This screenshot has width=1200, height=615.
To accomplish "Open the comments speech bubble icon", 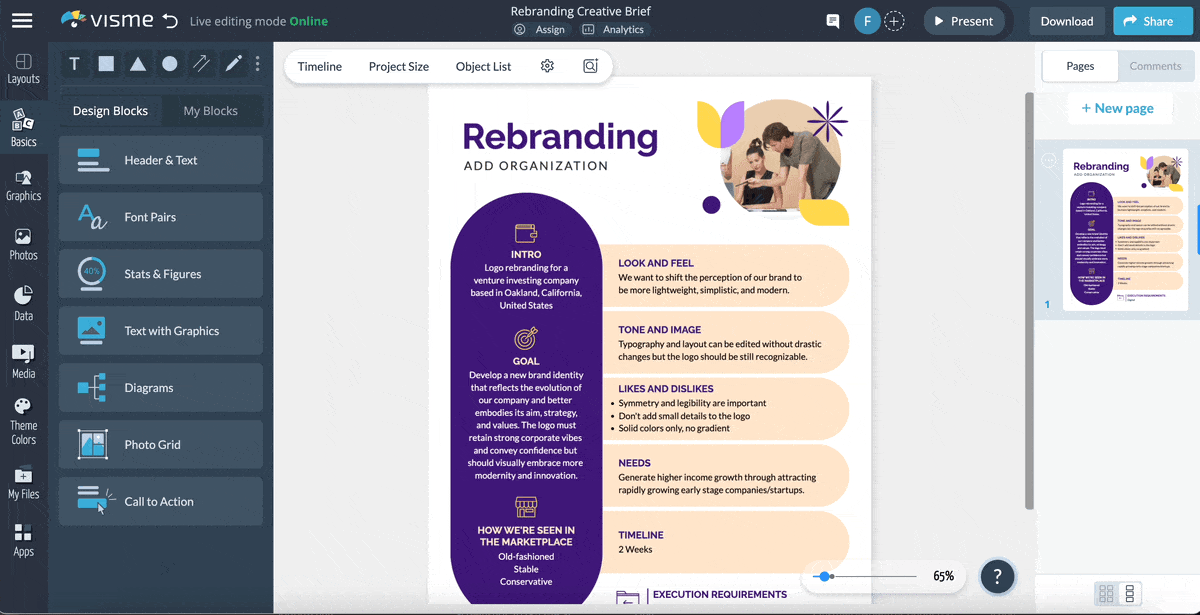I will [832, 21].
